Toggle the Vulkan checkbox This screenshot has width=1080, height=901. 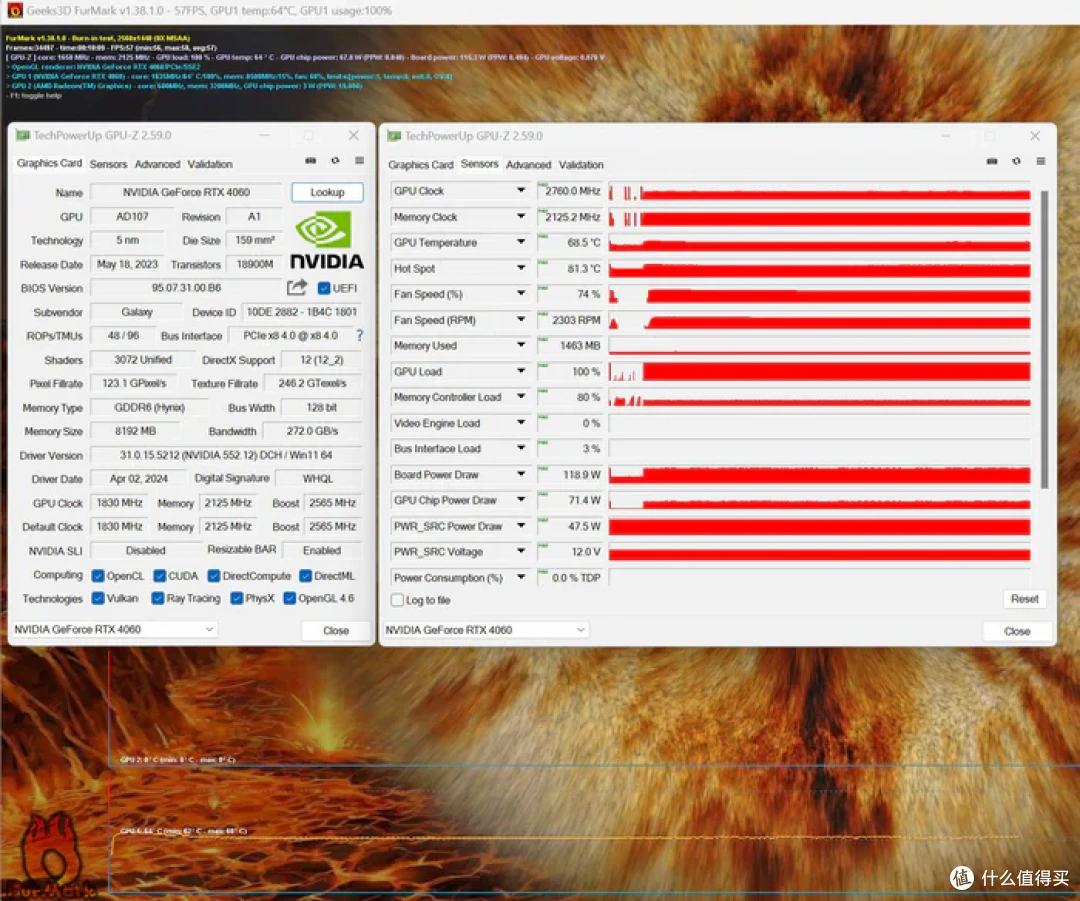[x=98, y=598]
